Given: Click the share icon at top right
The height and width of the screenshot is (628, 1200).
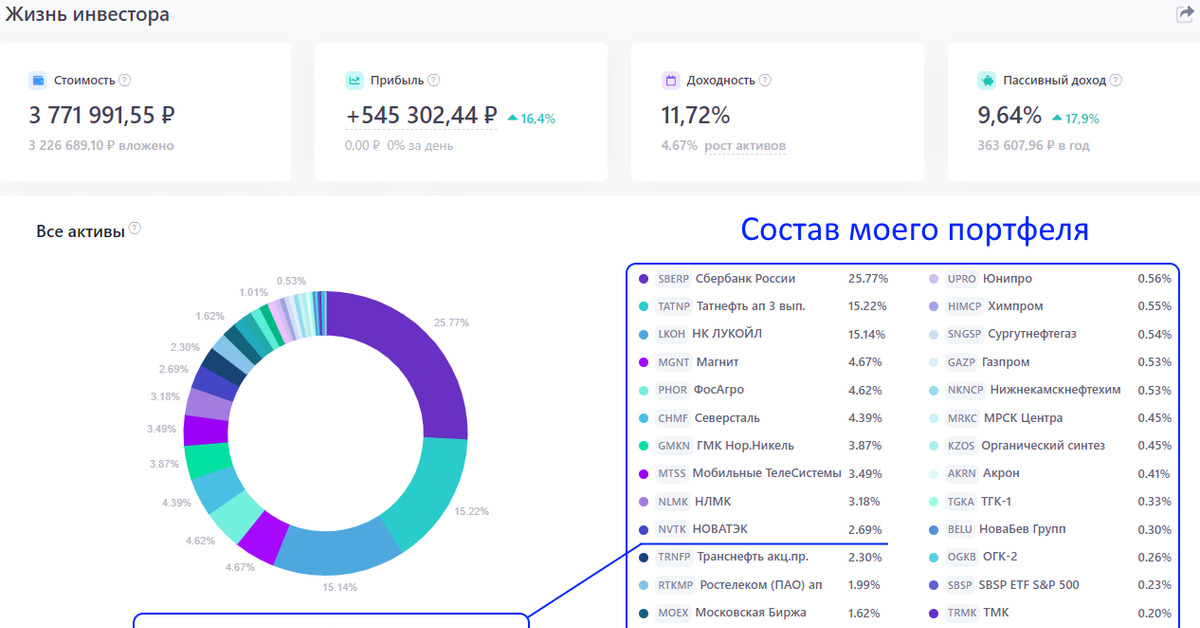Looking at the screenshot, I should 1185,14.
